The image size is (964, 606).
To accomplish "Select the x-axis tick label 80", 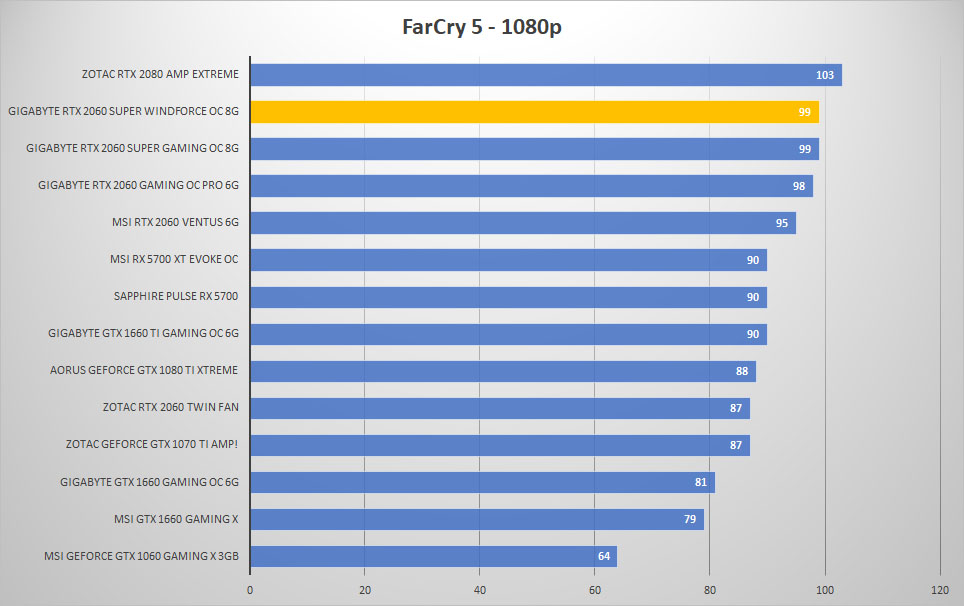I will [x=709, y=590].
